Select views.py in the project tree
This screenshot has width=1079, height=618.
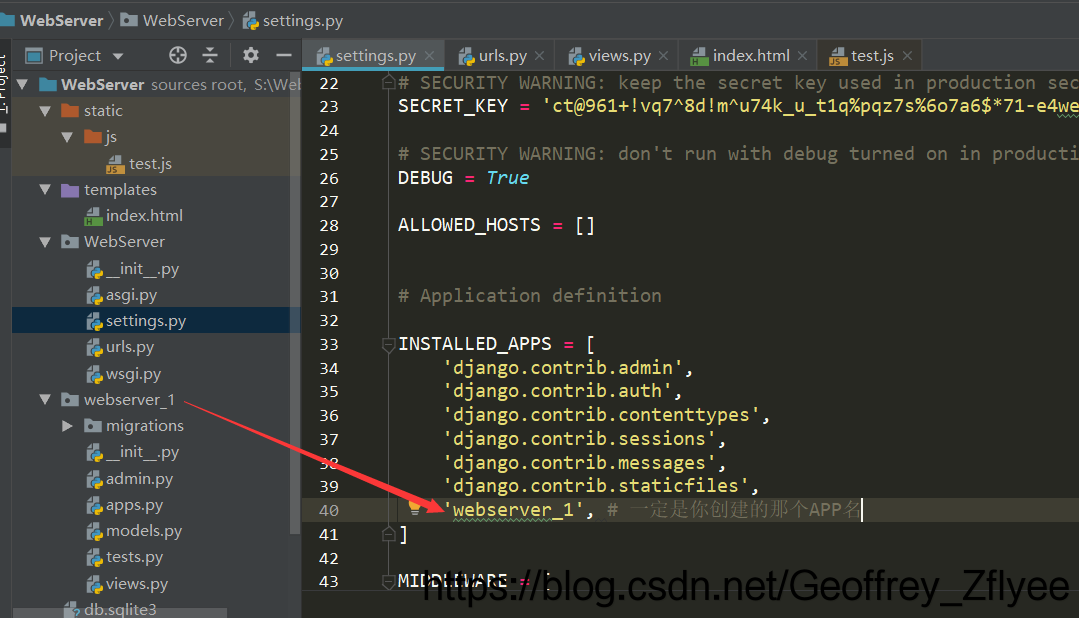[x=137, y=584]
